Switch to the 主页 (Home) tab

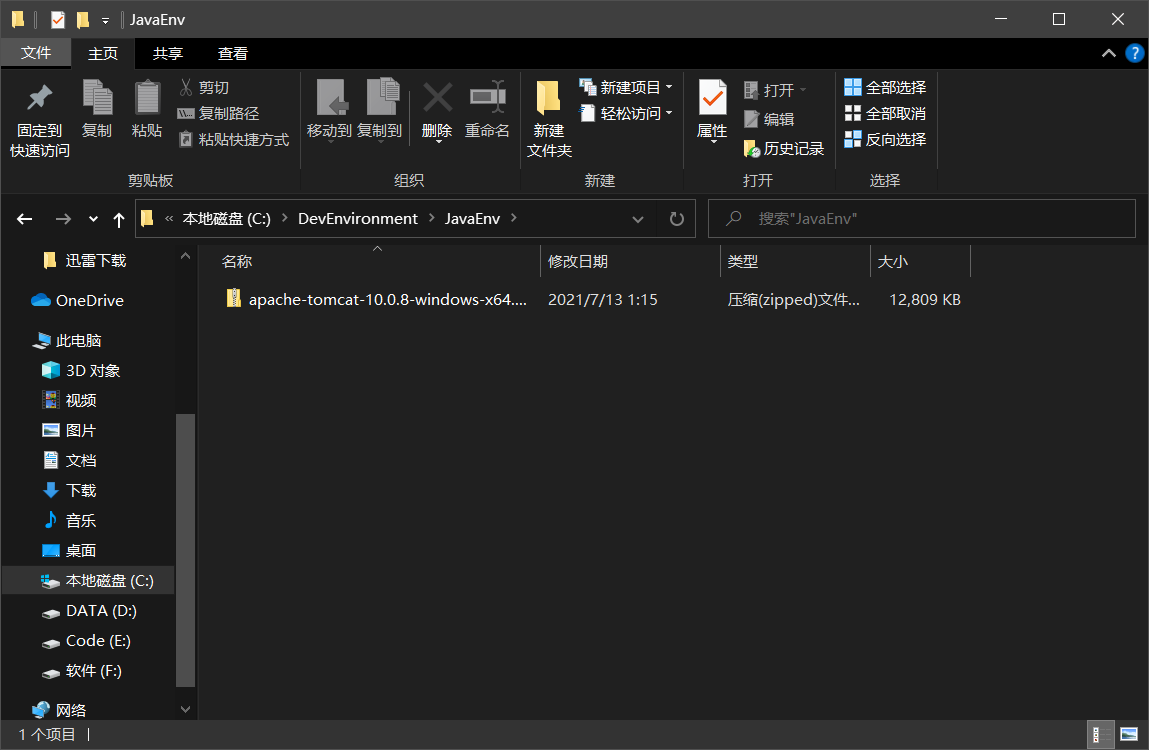103,54
